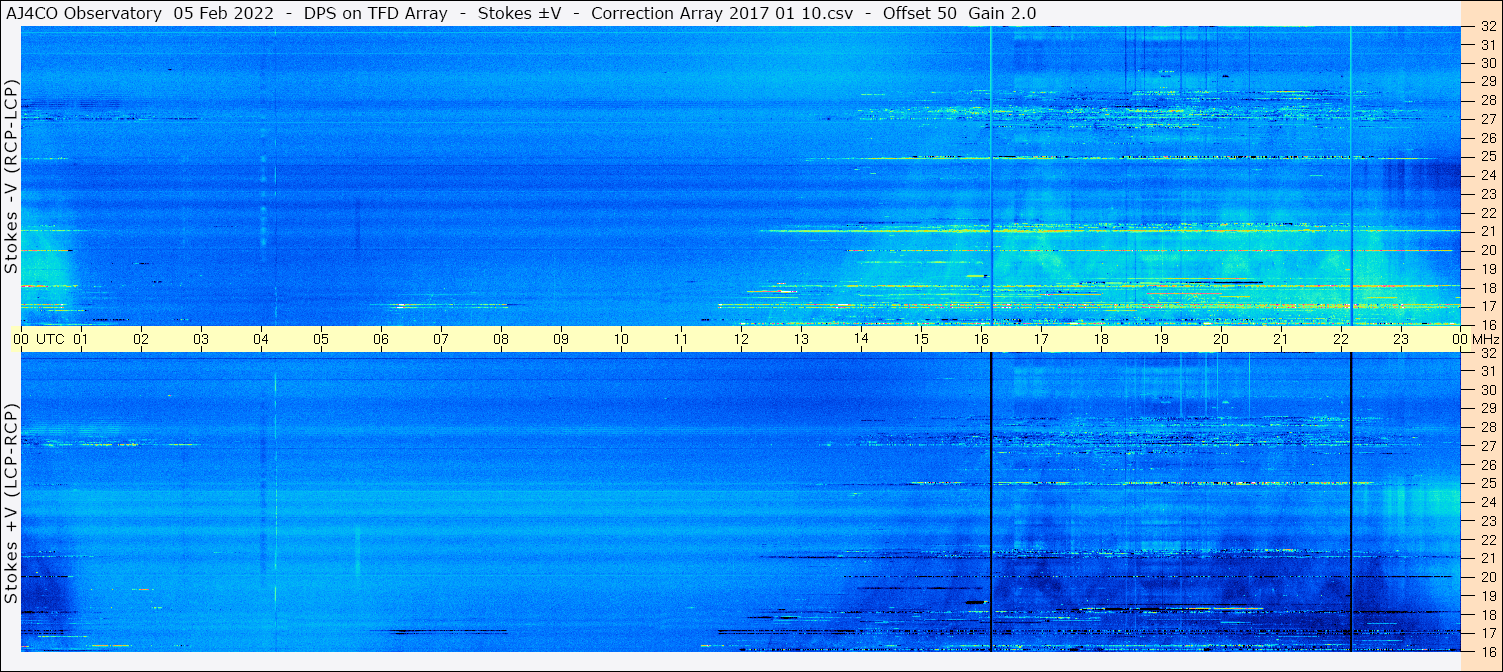The height and width of the screenshot is (672, 1503).
Task: Click the 09 hour tick
Action: [561, 339]
